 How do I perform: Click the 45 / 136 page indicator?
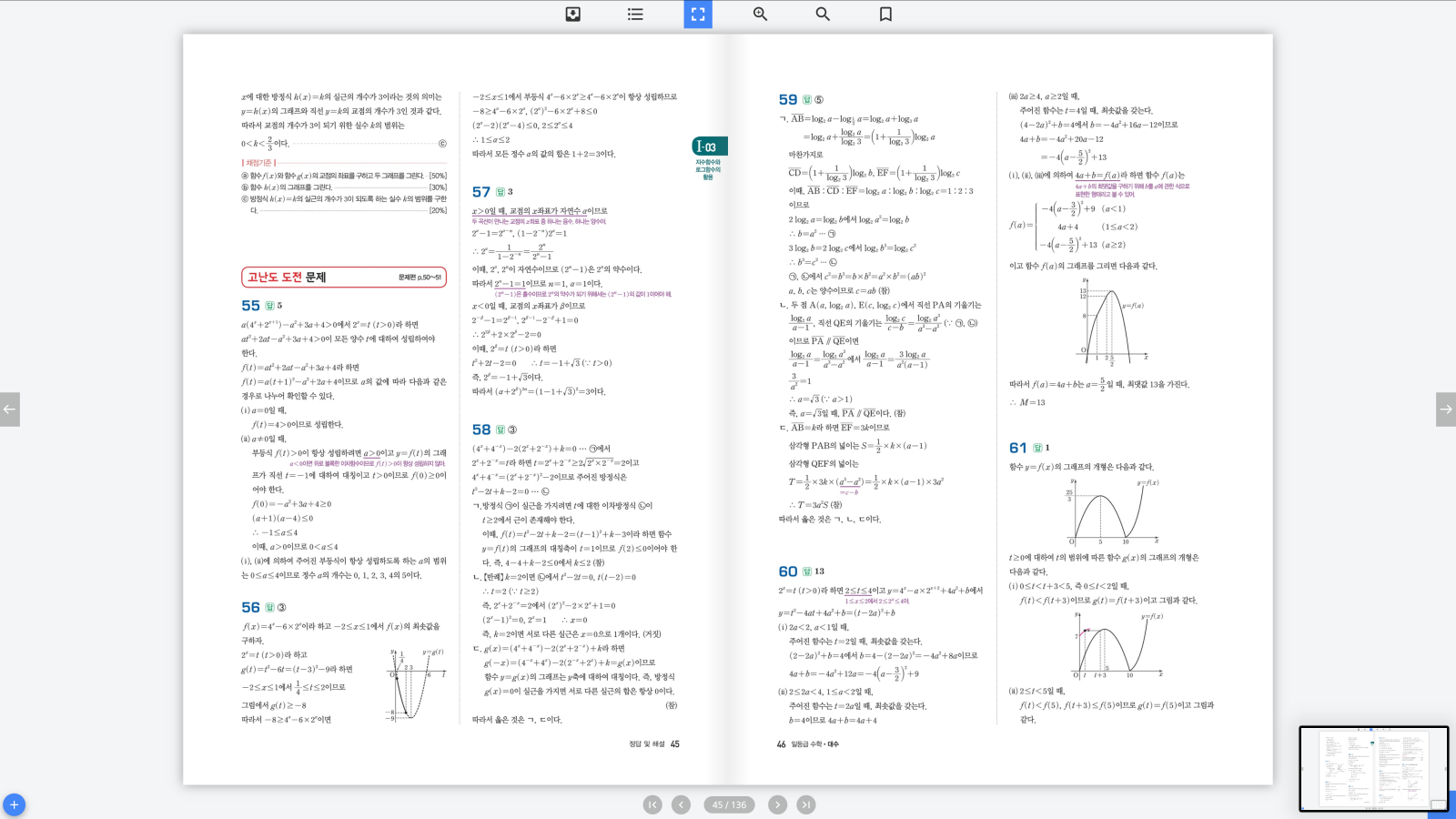[x=729, y=804]
